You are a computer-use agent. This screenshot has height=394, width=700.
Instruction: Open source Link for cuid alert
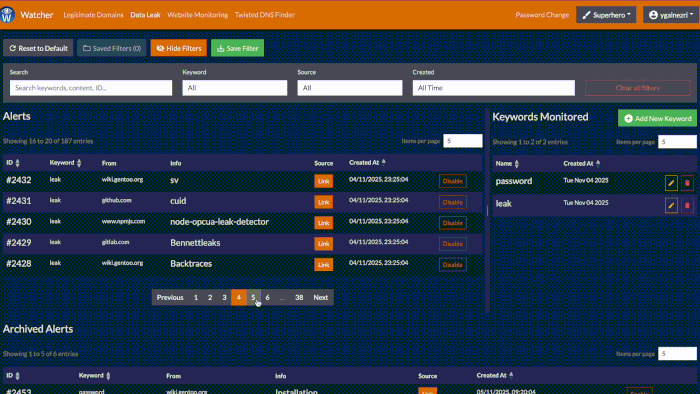(x=324, y=202)
